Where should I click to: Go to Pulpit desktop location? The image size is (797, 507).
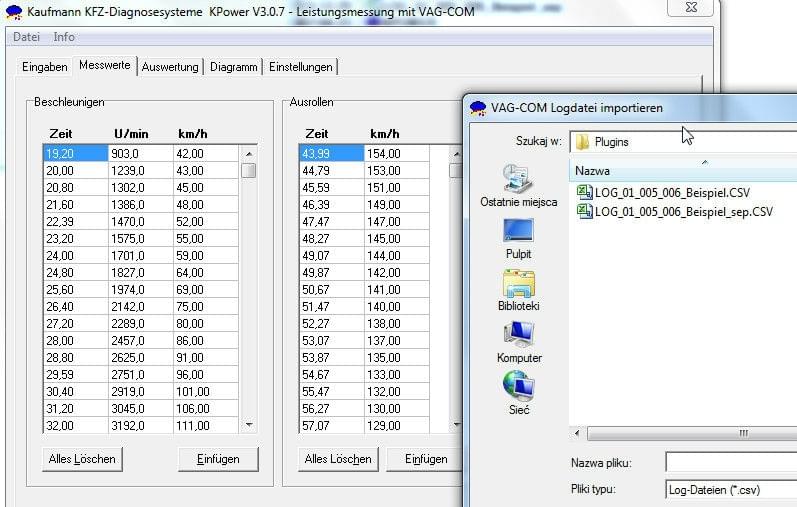(x=518, y=239)
